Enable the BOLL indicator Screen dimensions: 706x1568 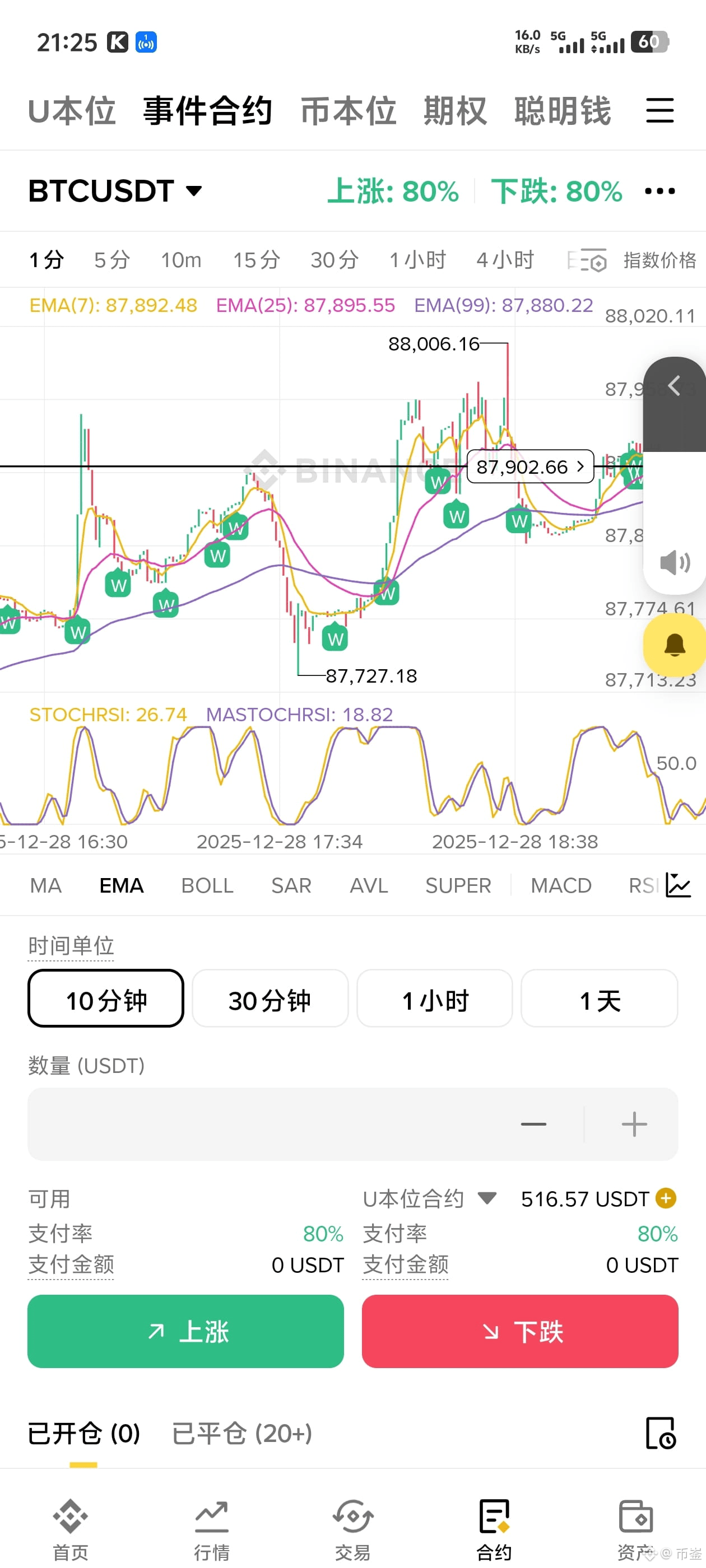point(207,885)
